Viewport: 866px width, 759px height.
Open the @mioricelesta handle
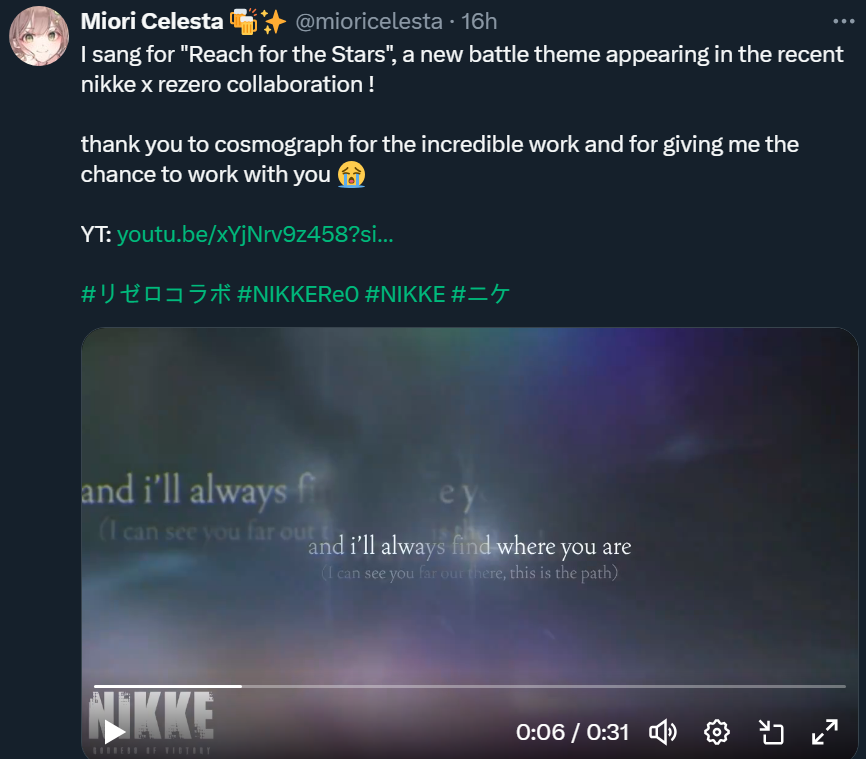point(369,22)
